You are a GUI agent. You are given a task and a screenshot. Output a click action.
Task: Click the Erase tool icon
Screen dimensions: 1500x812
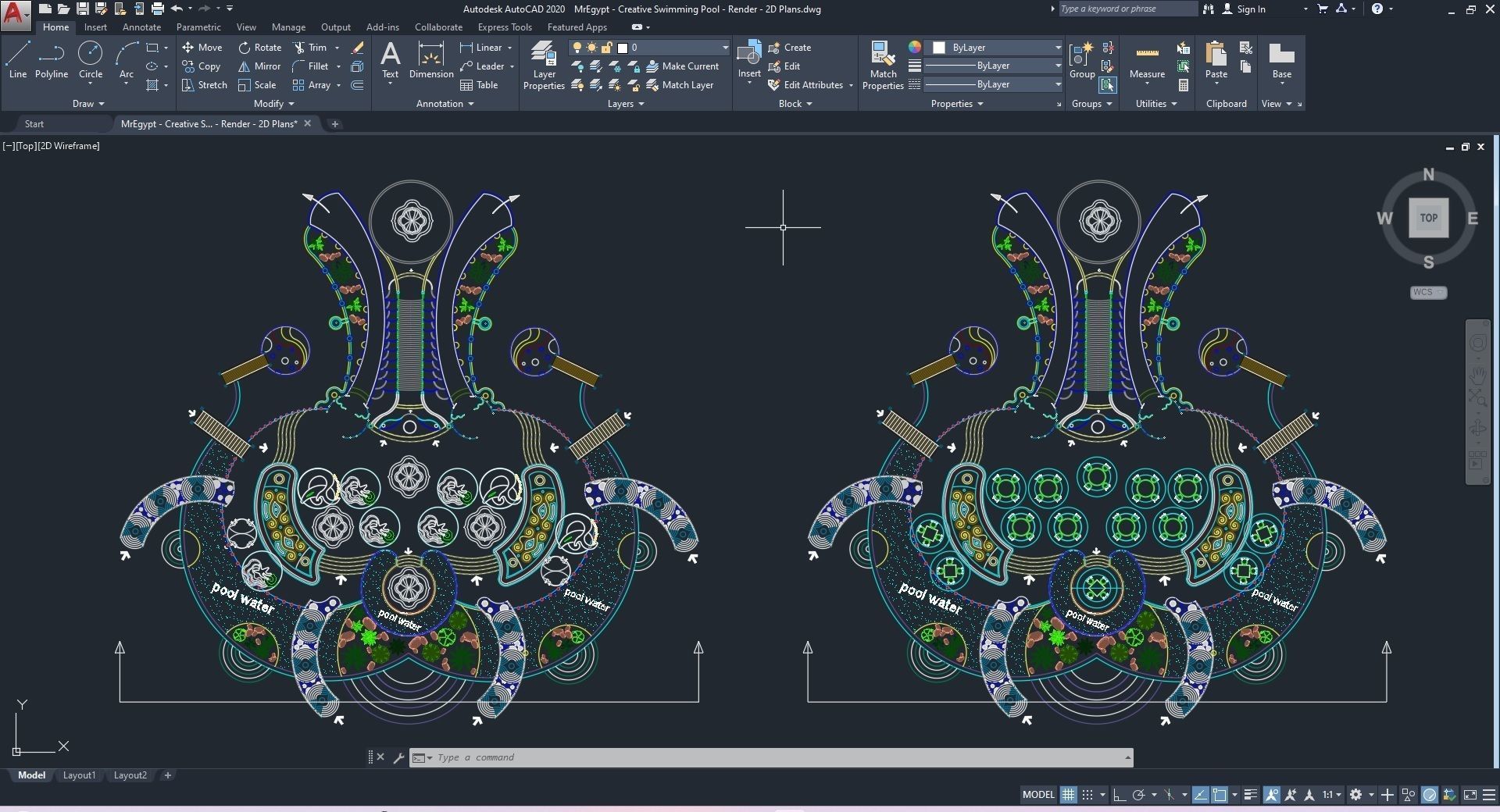tap(357, 48)
